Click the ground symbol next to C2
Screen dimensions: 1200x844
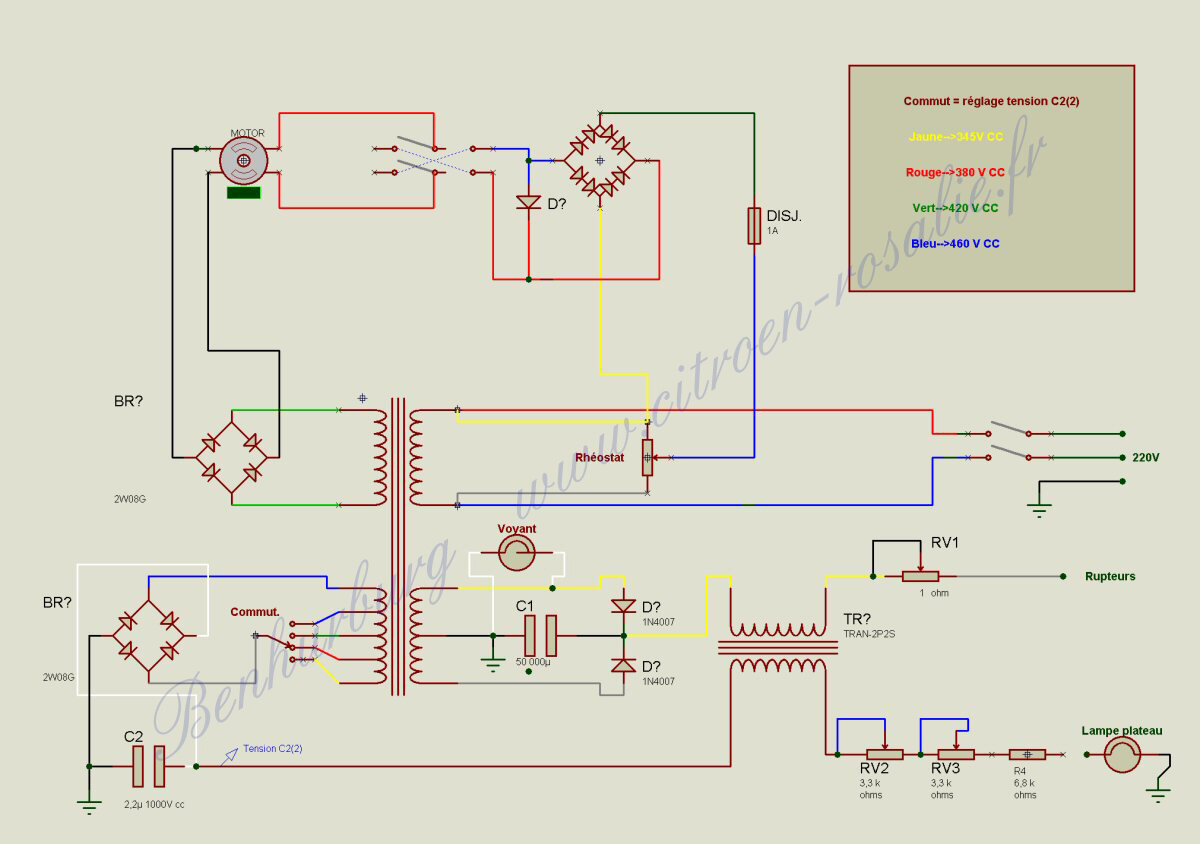[x=90, y=806]
